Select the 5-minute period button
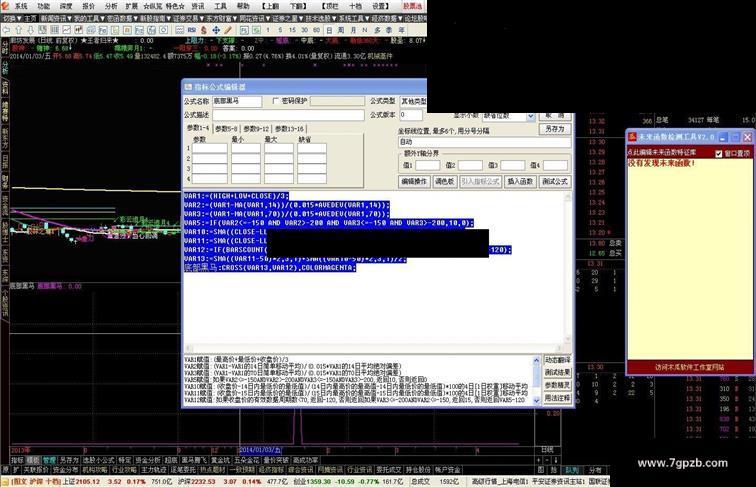The width and height of the screenshot is (756, 487). pos(280,30)
